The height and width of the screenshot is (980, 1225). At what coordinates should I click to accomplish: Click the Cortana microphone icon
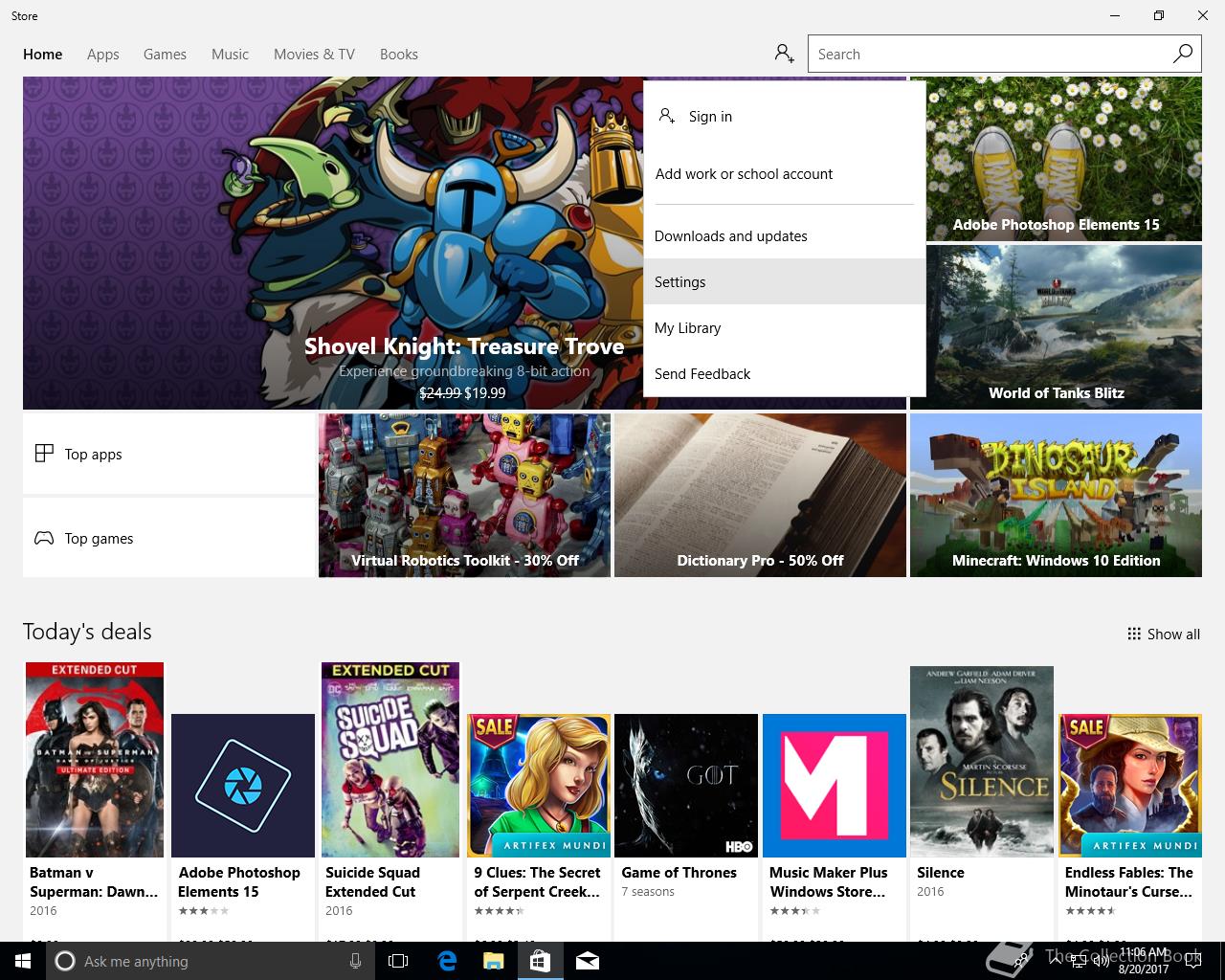[x=355, y=961]
